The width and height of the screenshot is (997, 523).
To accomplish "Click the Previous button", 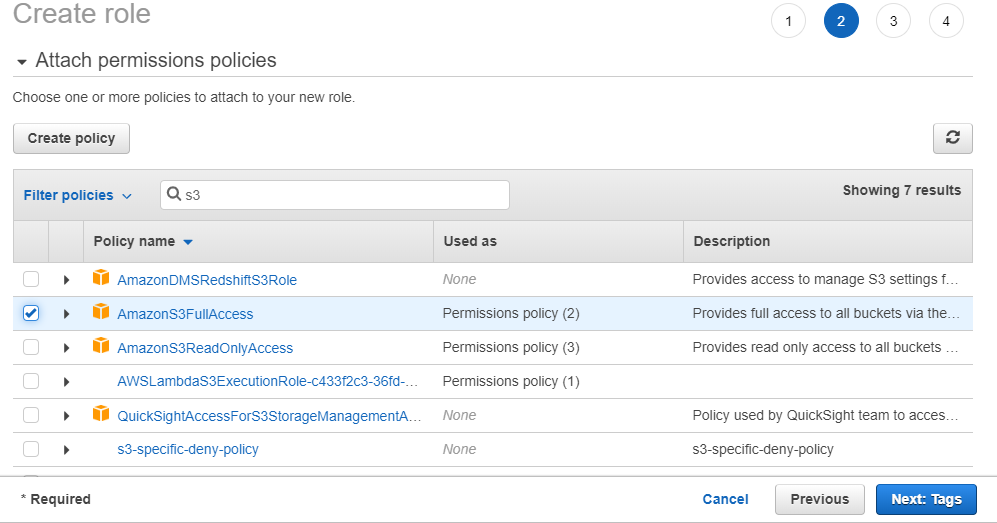I will 820,499.
